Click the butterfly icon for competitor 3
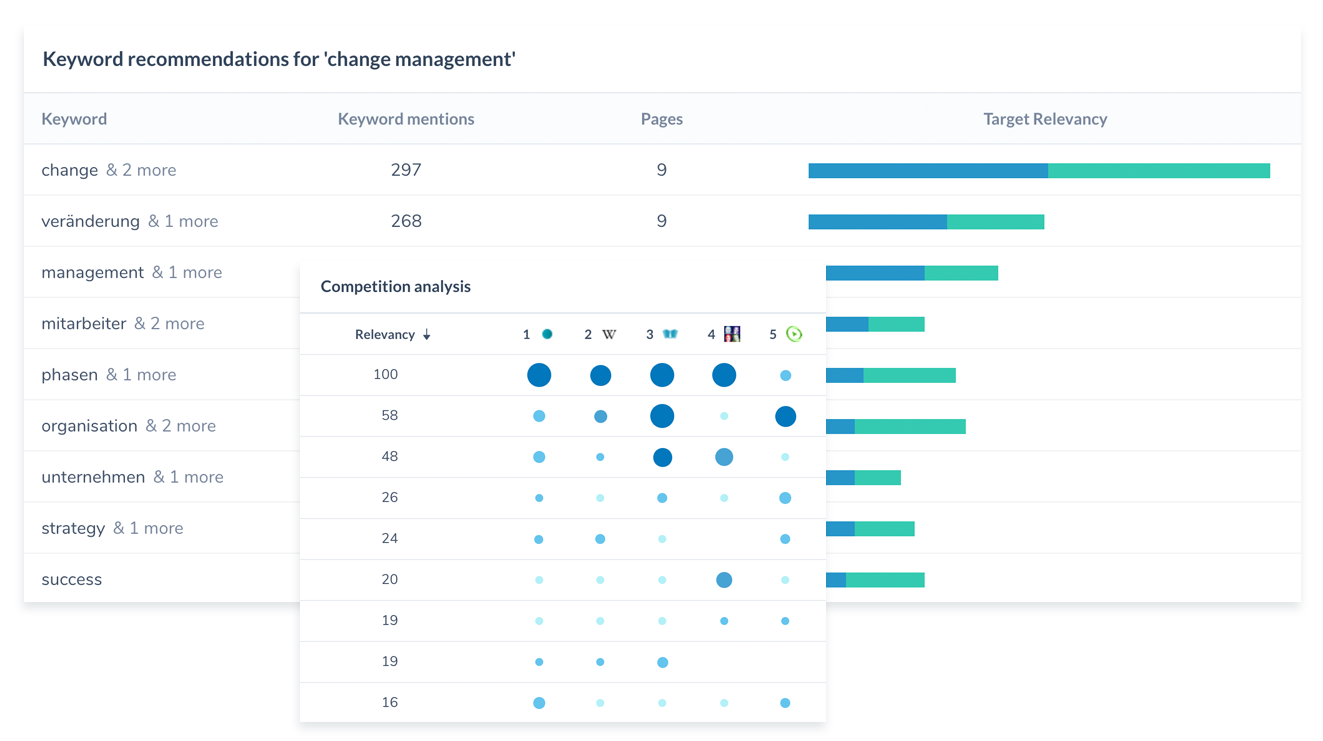The image size is (1323, 741). 671,333
